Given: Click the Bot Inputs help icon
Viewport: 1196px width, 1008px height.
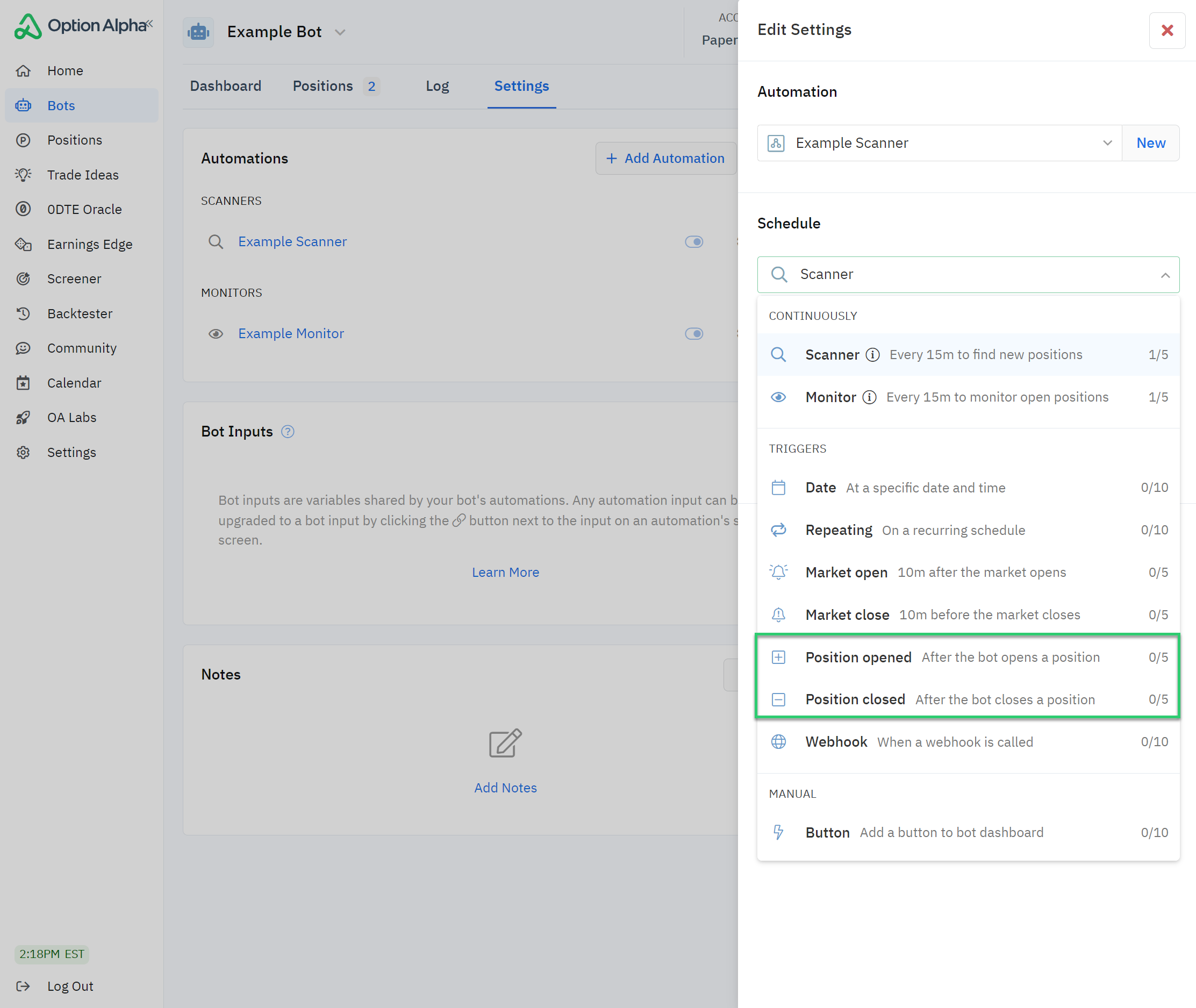Looking at the screenshot, I should [288, 432].
